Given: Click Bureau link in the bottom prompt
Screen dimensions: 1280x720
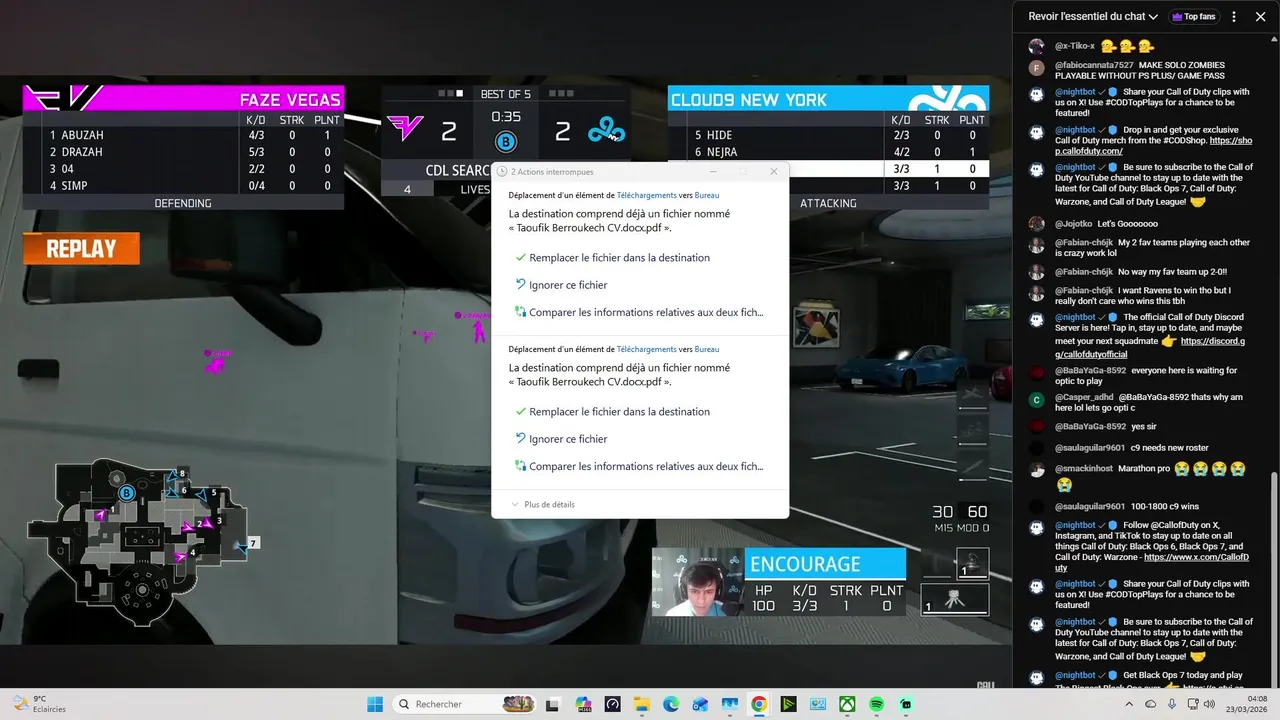Looking at the screenshot, I should coord(706,349).
